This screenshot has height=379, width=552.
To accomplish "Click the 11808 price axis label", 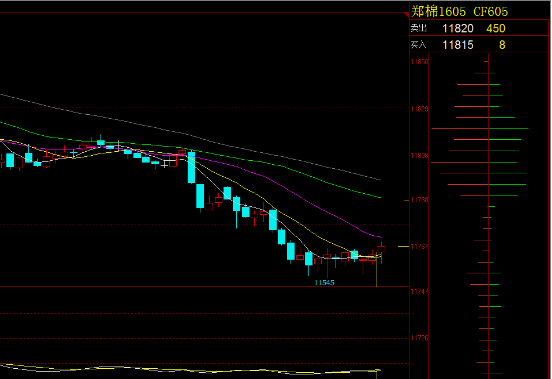I will [420, 155].
